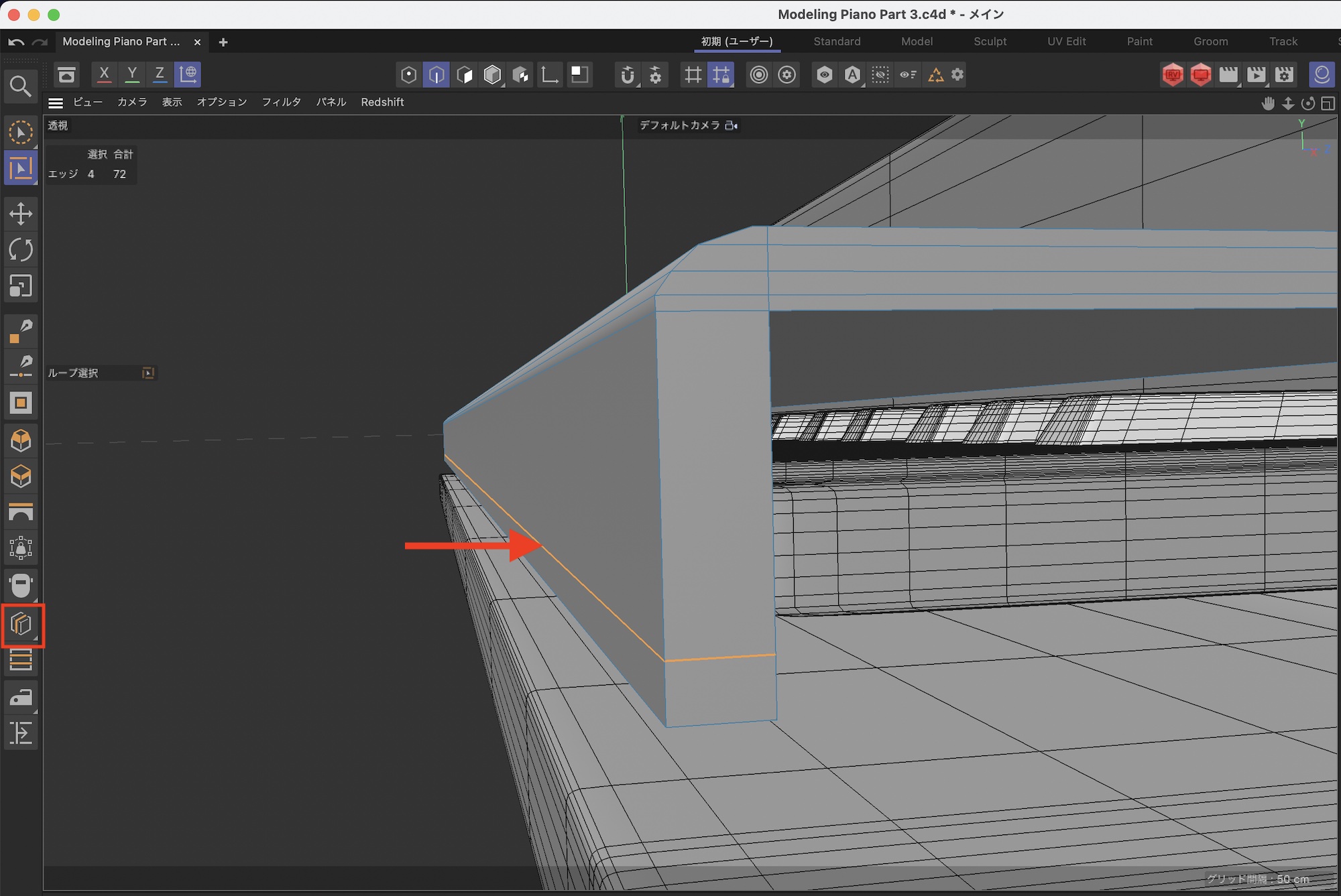The height and width of the screenshot is (896, 1341).
Task: Toggle snap enable magnet icon
Action: point(628,74)
